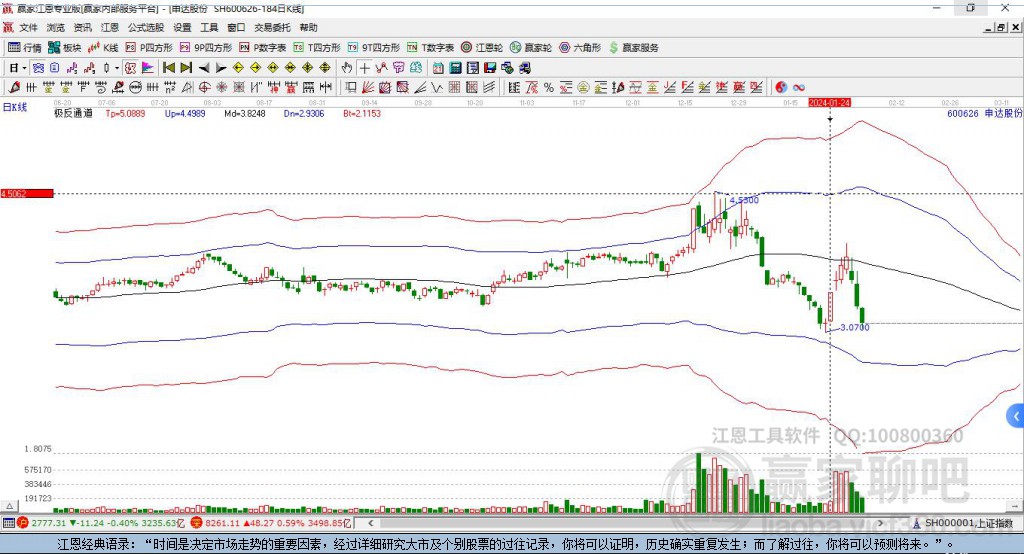The width and height of the screenshot is (1024, 554).
Task: Expand the 日 period dropdown arrow
Action: pyautogui.click(x=24, y=68)
